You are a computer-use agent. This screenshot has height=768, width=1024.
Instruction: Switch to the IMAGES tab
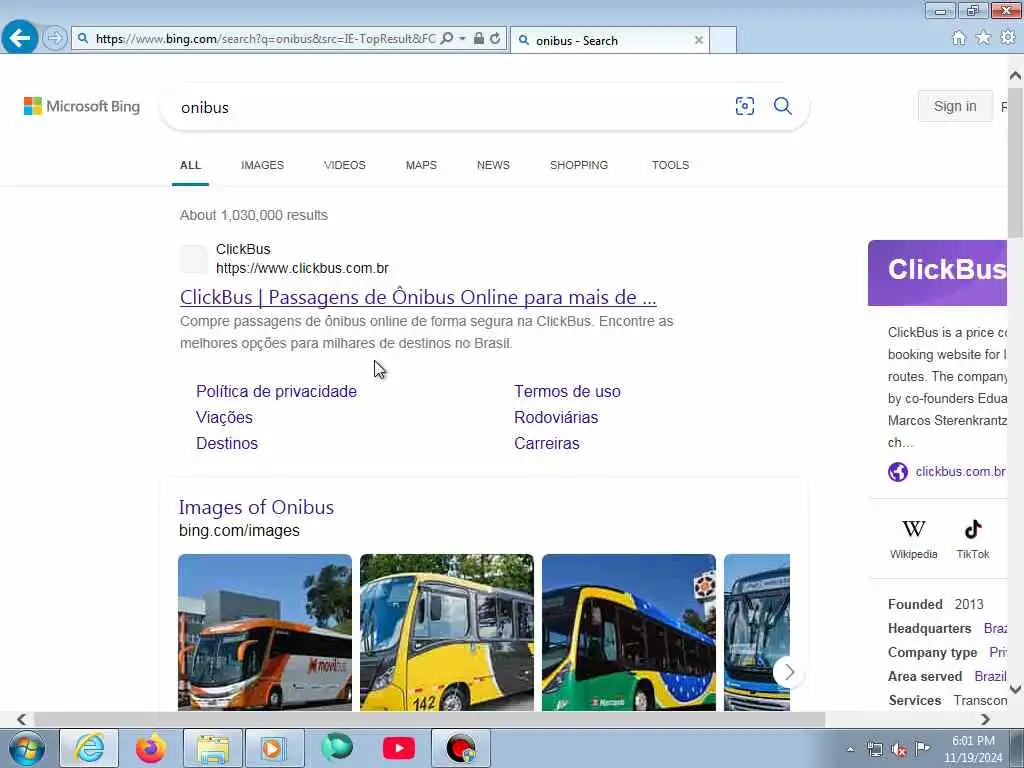(262, 165)
